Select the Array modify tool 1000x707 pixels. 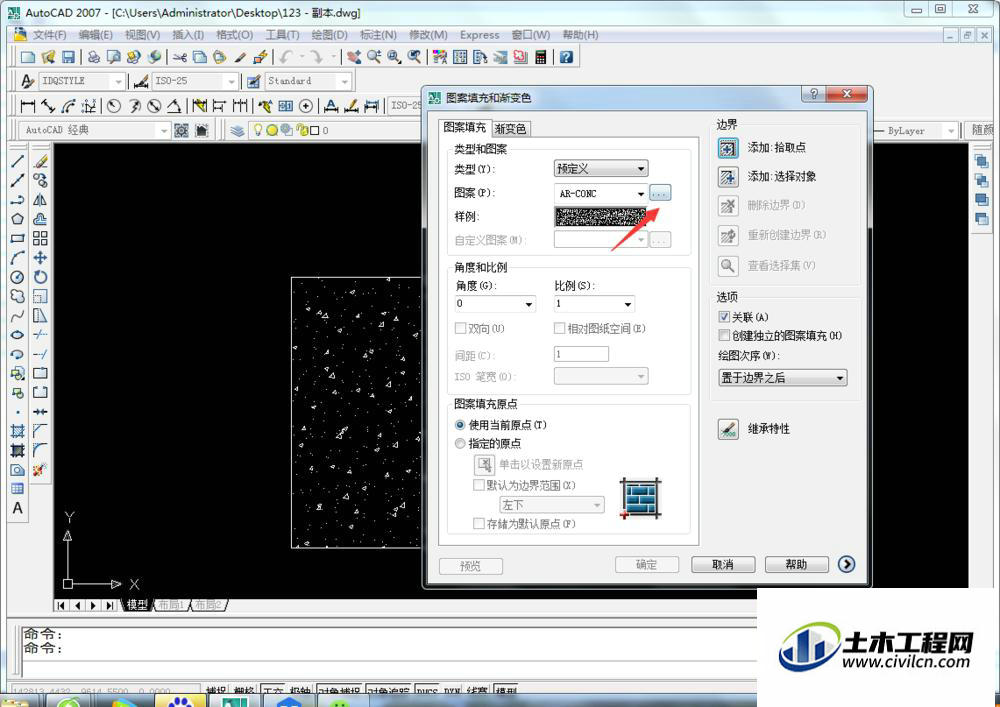(40, 238)
